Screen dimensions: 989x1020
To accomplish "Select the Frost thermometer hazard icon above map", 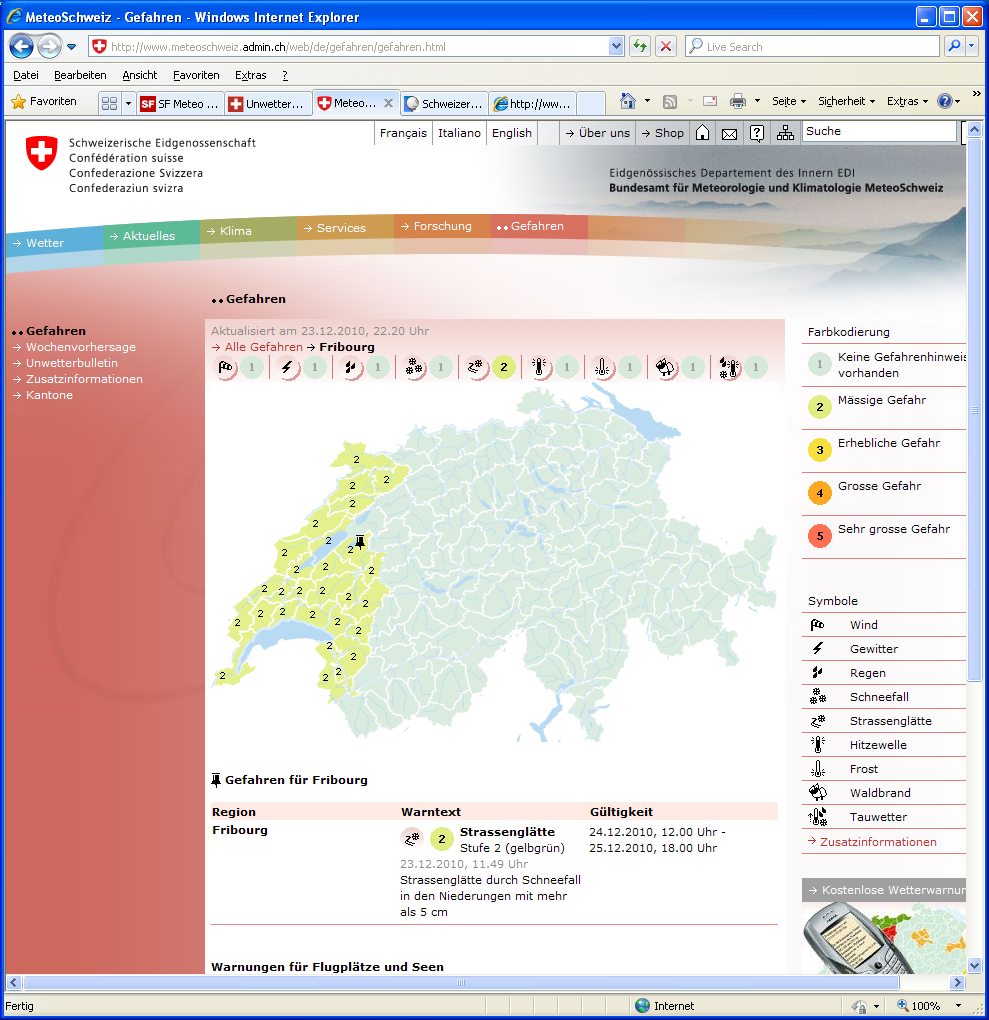I will [x=603, y=368].
